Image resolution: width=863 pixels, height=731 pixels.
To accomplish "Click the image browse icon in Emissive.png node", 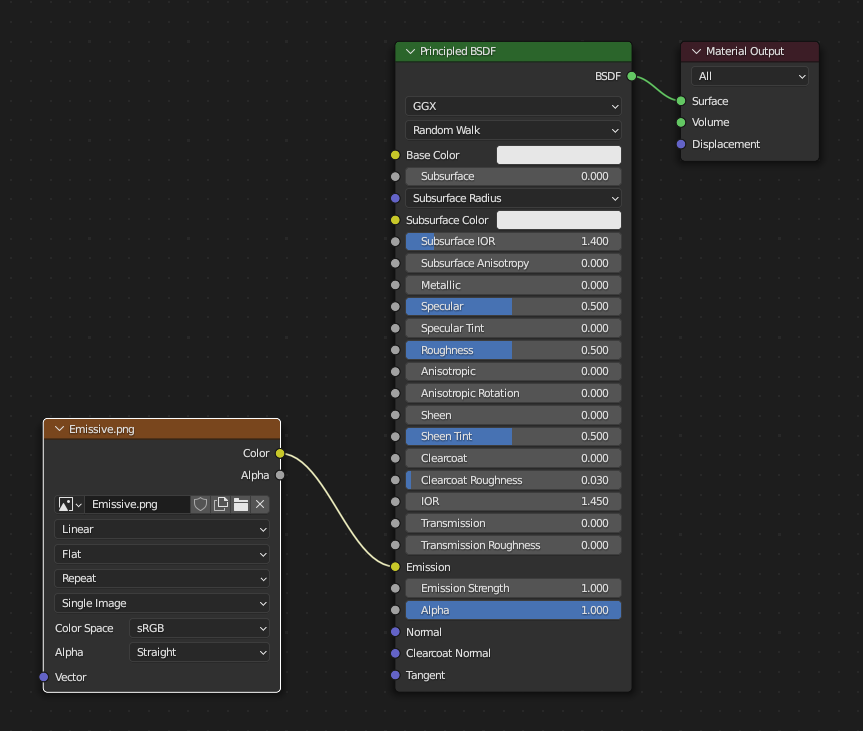I will click(x=70, y=504).
